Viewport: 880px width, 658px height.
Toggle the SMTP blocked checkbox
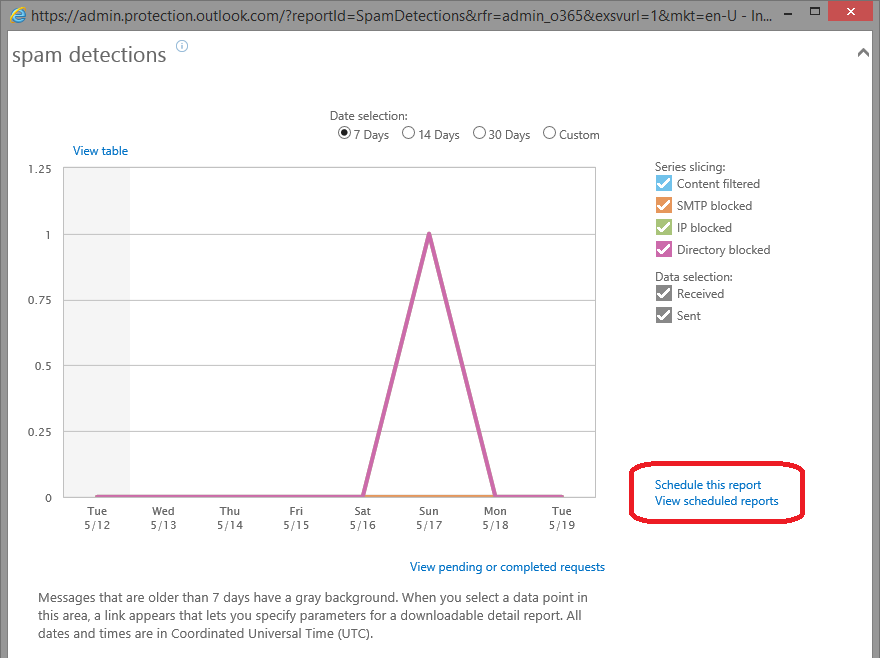pyautogui.click(x=663, y=205)
